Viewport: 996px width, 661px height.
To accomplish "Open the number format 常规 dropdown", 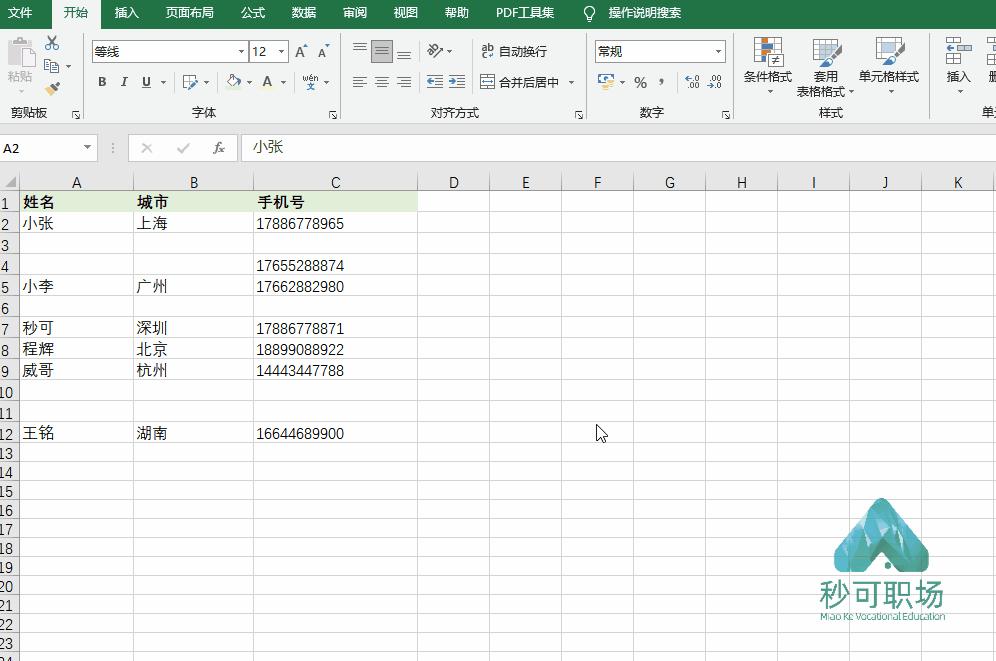I will click(x=660, y=50).
